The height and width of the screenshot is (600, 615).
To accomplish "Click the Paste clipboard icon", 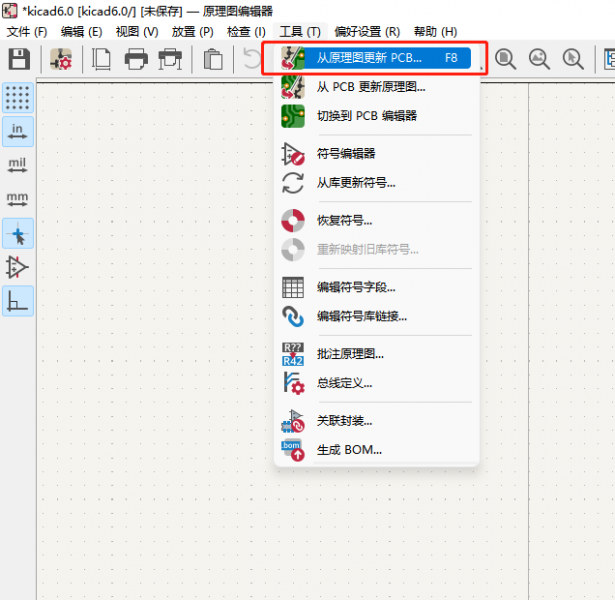I will [x=213, y=59].
